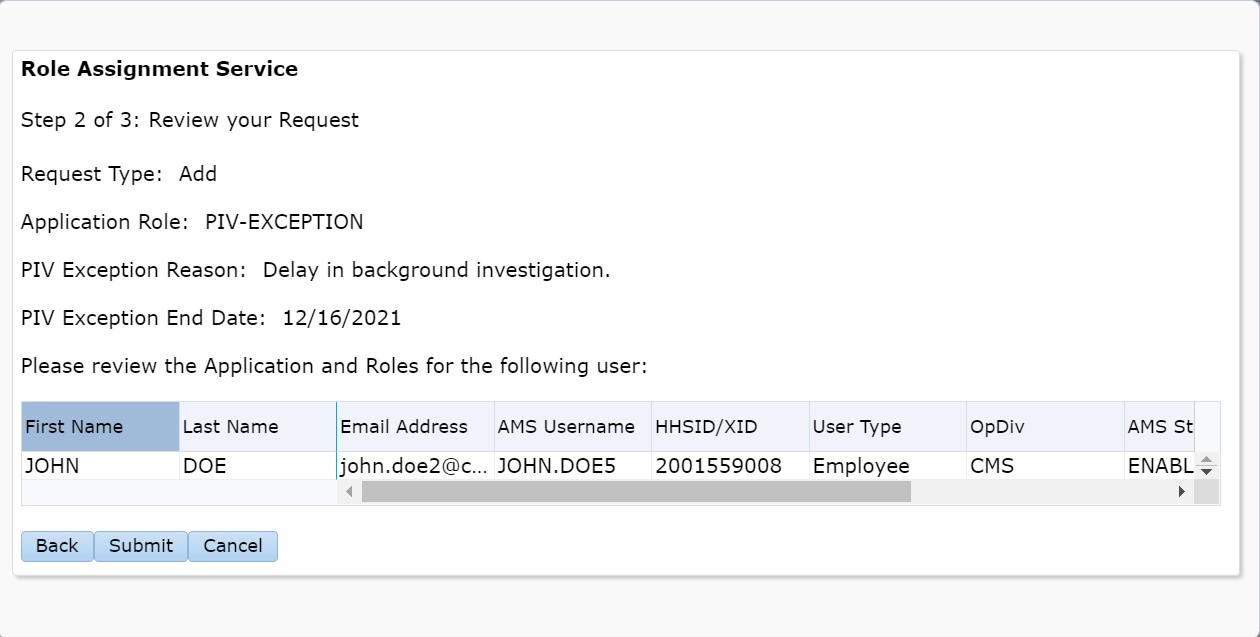Submit the role assignment request
1260x637 pixels.
click(x=141, y=546)
